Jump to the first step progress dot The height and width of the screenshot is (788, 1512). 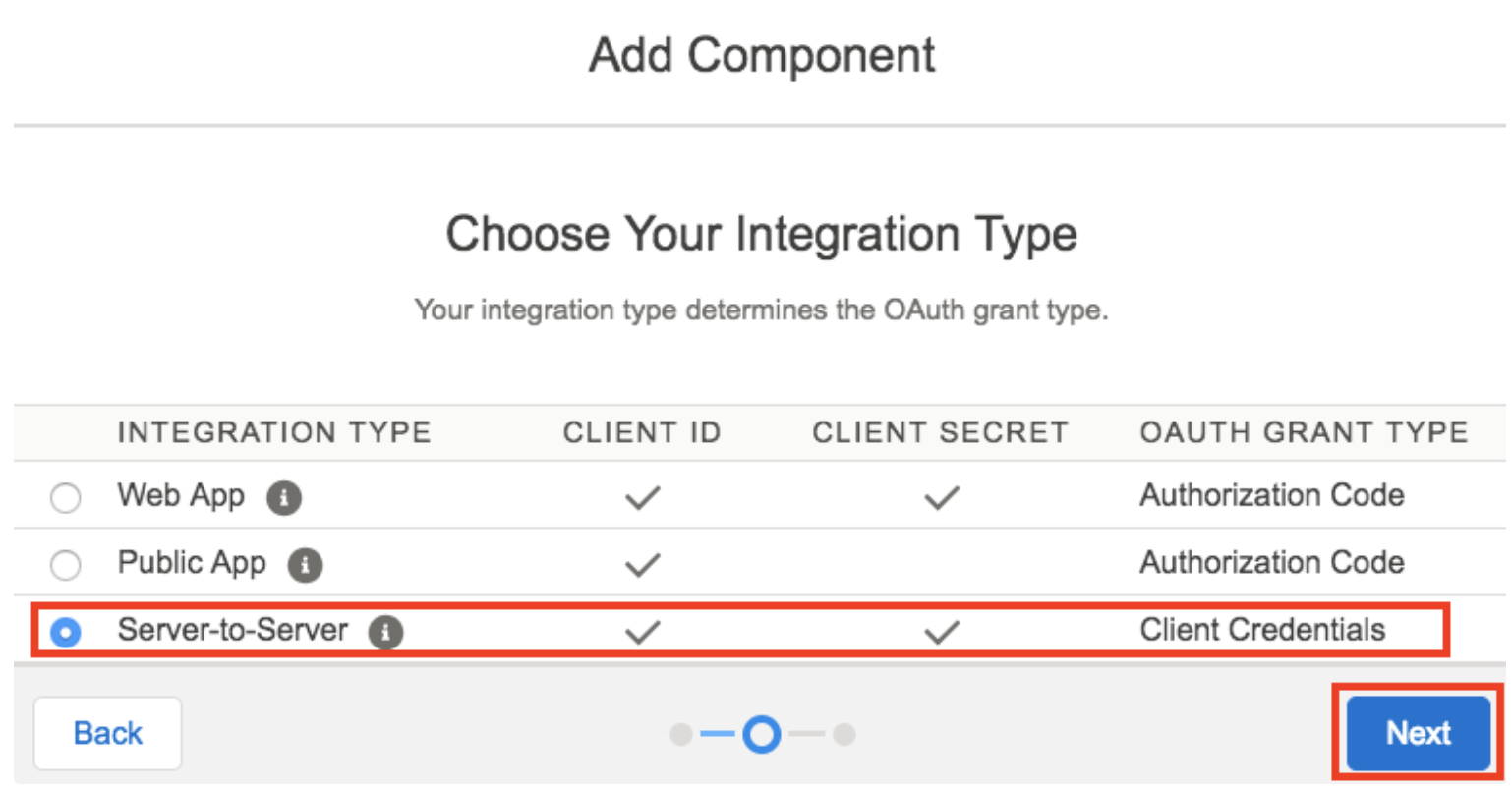(x=680, y=734)
